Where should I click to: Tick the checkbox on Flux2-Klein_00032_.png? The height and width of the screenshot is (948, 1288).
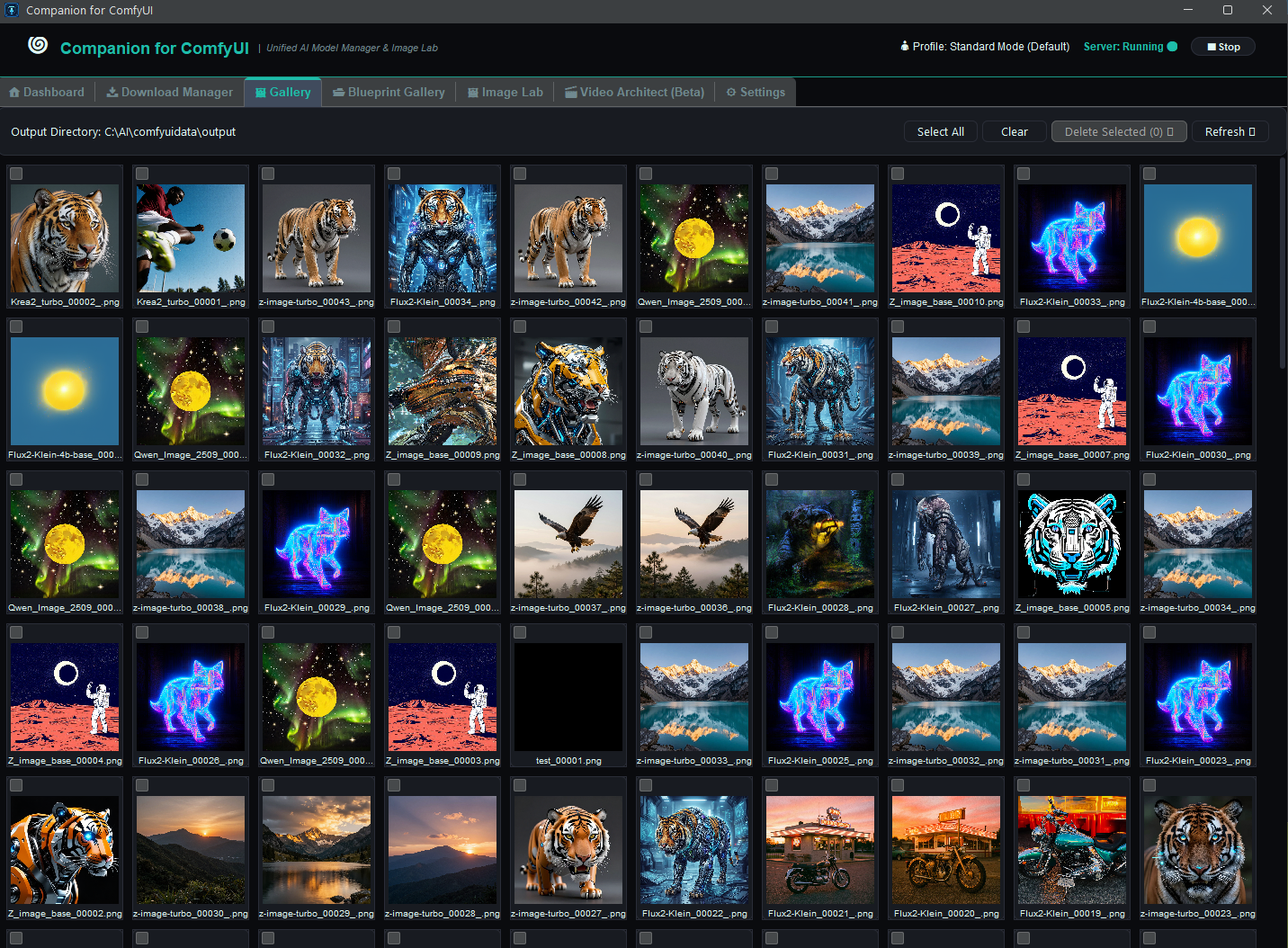268,326
